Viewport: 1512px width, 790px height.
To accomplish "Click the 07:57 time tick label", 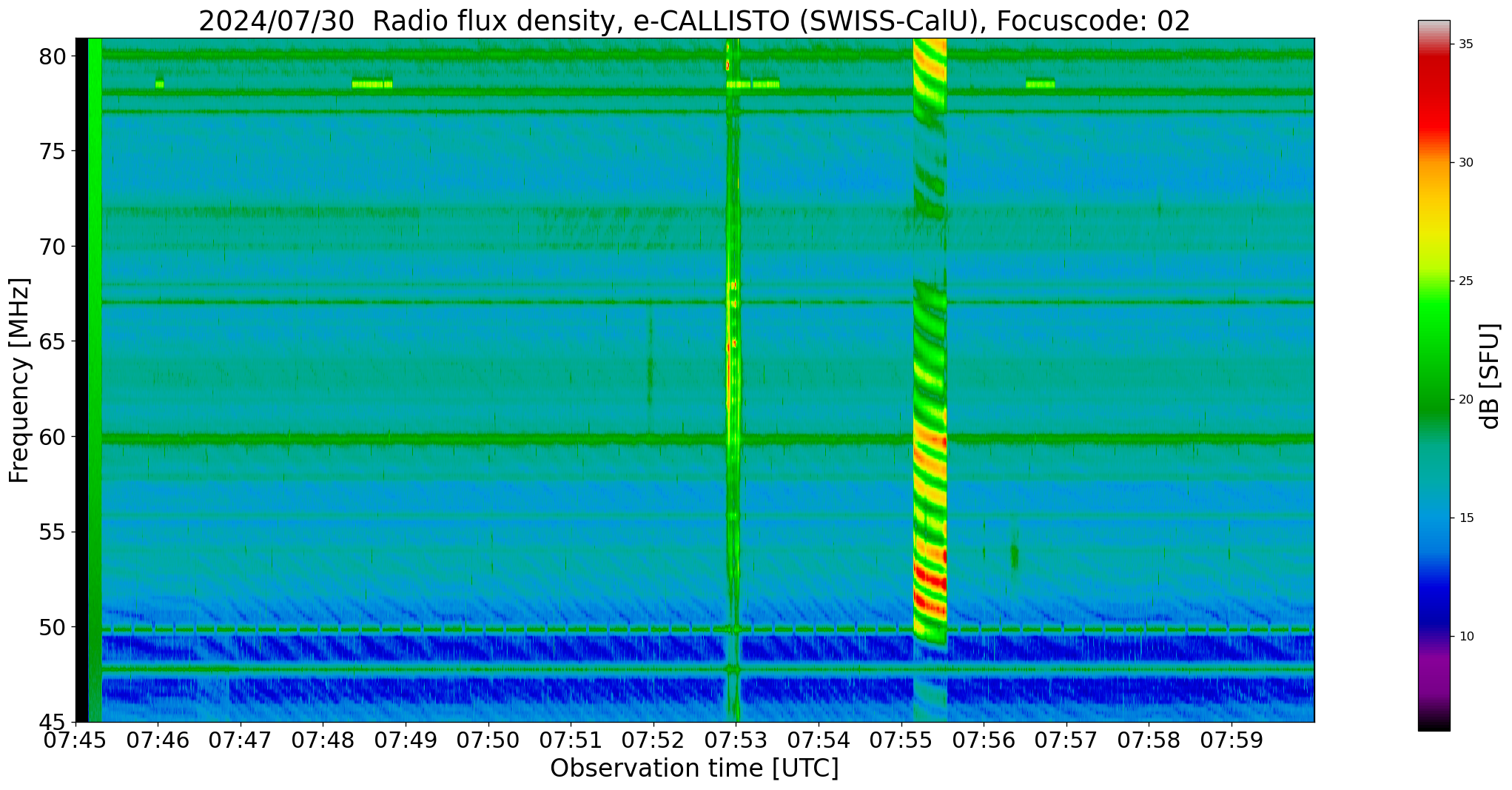I will (1066, 741).
